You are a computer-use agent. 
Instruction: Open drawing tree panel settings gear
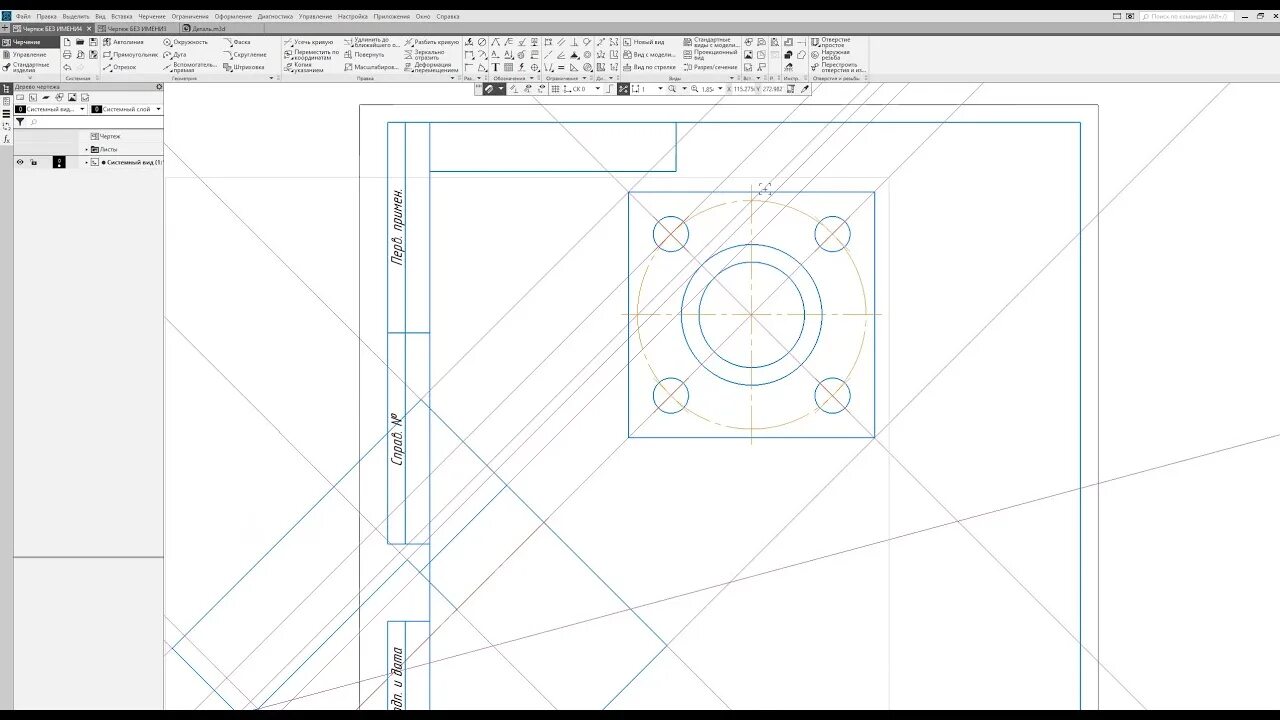(159, 87)
